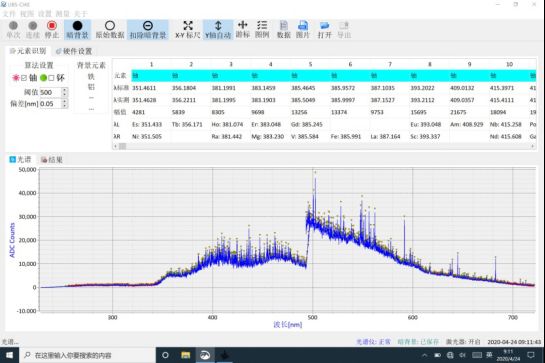Open the Windows Start menu
The image size is (545, 363).
(x=9, y=355)
